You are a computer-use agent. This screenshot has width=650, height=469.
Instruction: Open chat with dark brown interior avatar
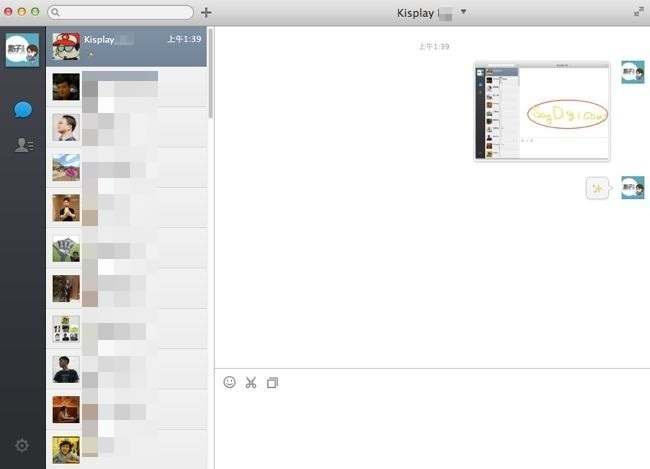coord(126,289)
